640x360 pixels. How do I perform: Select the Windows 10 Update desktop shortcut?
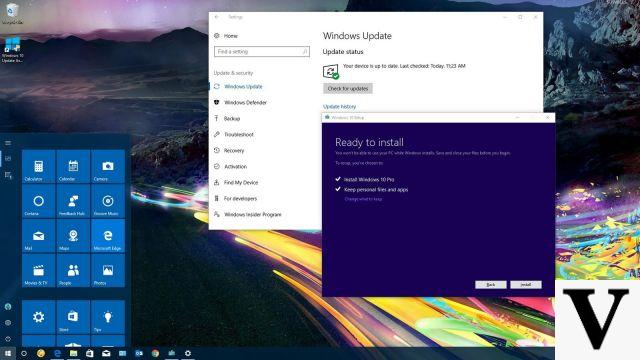[12, 50]
